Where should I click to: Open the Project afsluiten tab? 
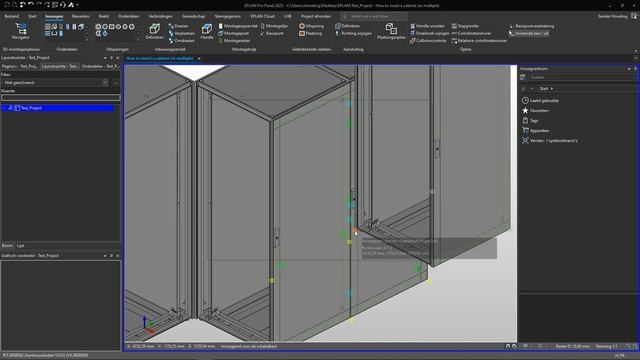[x=316, y=16]
